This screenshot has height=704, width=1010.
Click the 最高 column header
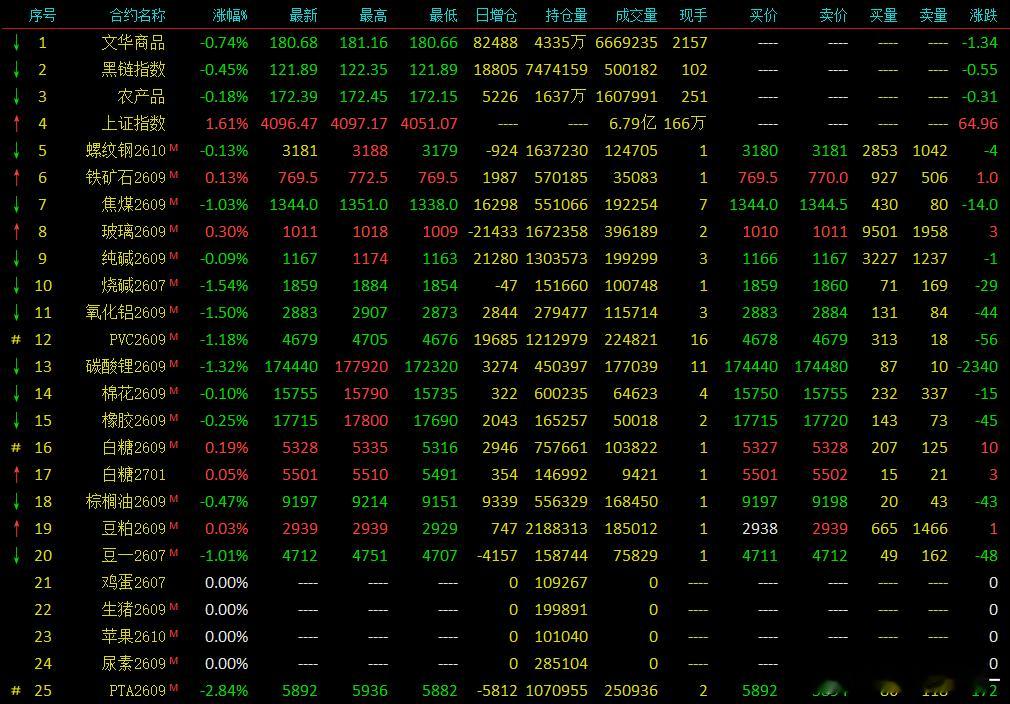pos(374,15)
